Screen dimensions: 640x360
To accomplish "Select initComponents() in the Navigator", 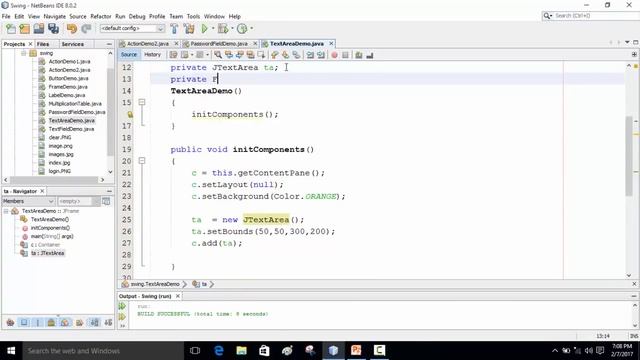I will click(x=50, y=228).
